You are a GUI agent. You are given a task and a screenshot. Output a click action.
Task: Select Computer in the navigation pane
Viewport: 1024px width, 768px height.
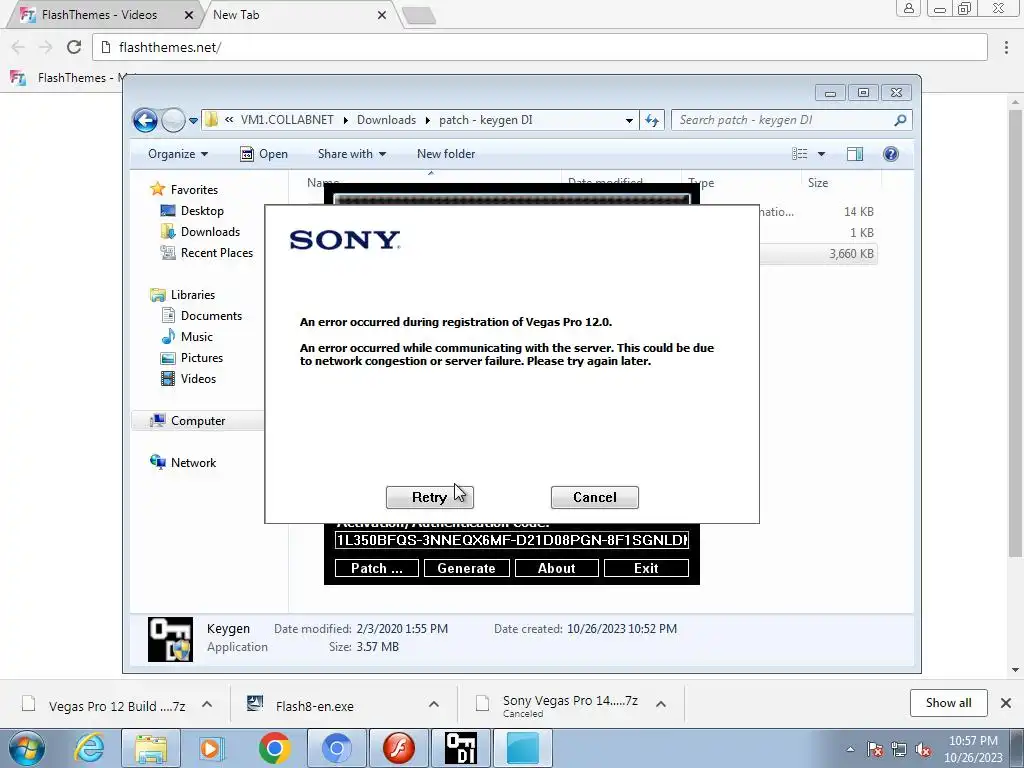(x=198, y=421)
